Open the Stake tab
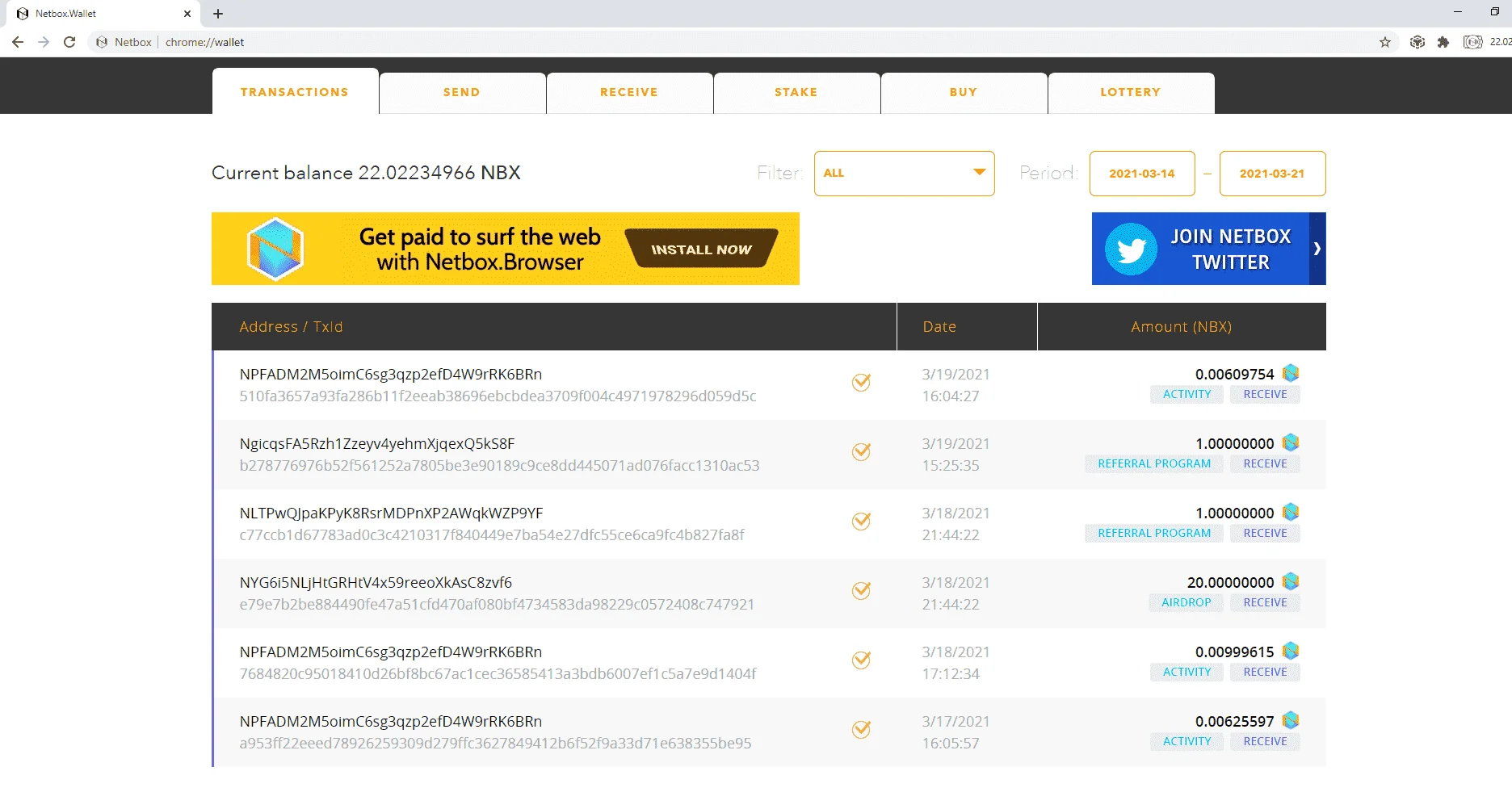Screen dimensions: 1512x788 tap(796, 93)
